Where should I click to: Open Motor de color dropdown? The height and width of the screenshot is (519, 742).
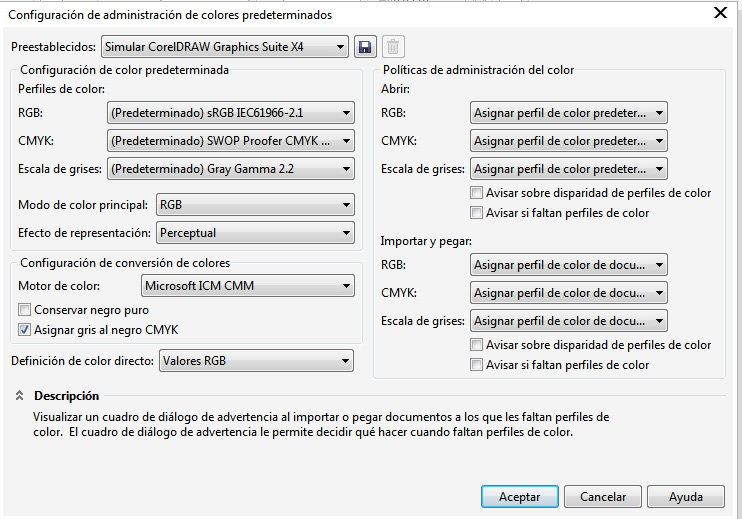[247, 287]
